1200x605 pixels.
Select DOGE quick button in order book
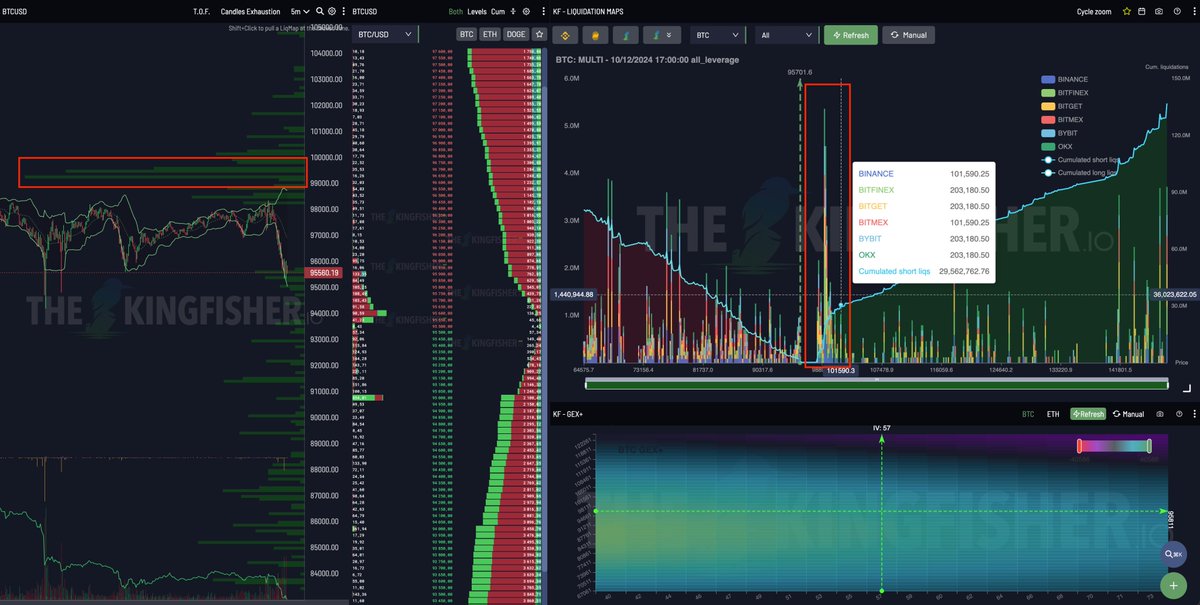tap(515, 34)
